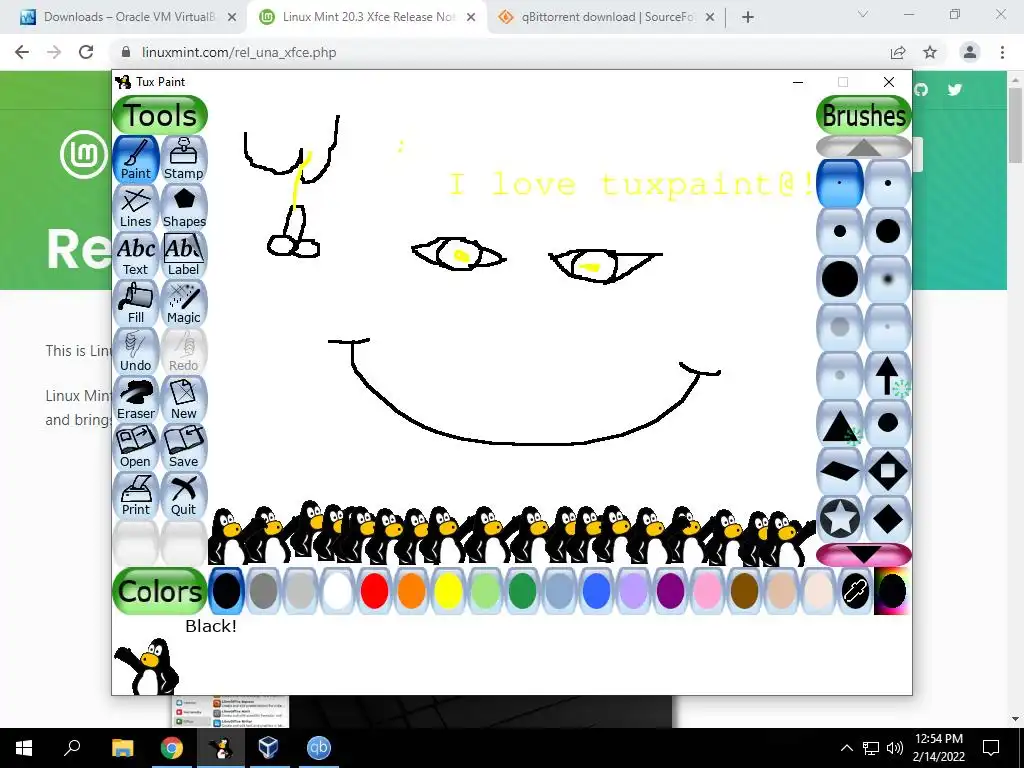Open the Chrome profile avatar
Screen dimensions: 1024x768
(x=970, y=52)
